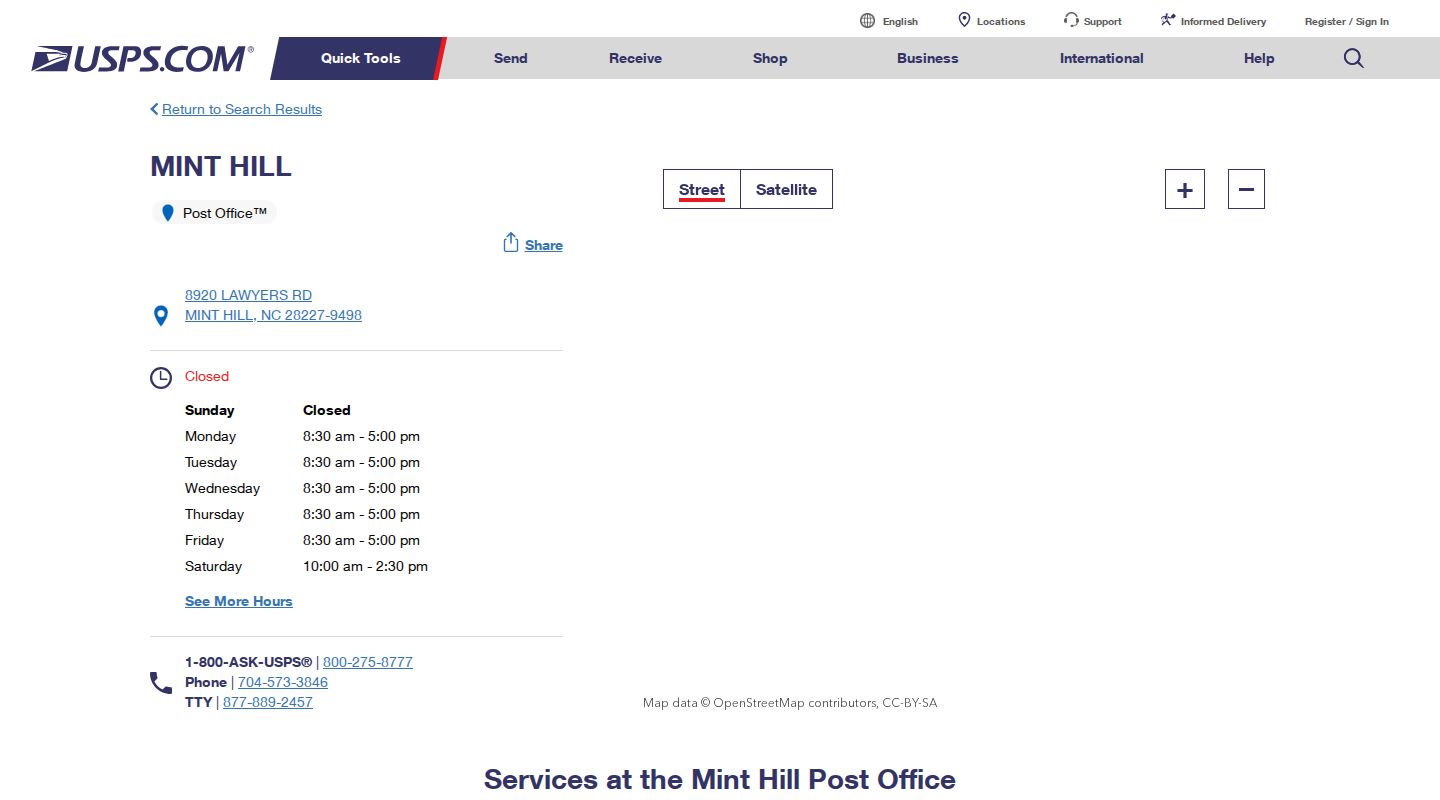The height and width of the screenshot is (800, 1440).
Task: Open the Help menu
Action: (1259, 58)
